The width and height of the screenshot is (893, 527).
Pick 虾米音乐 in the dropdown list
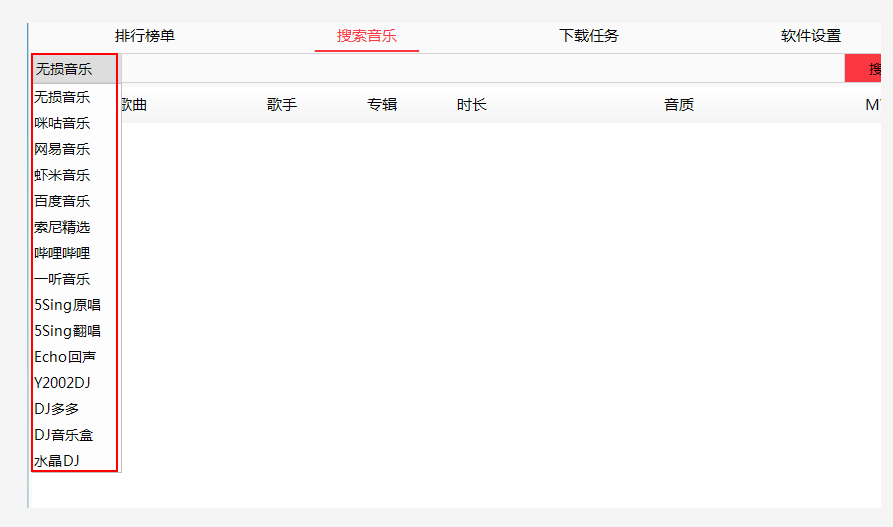62,175
